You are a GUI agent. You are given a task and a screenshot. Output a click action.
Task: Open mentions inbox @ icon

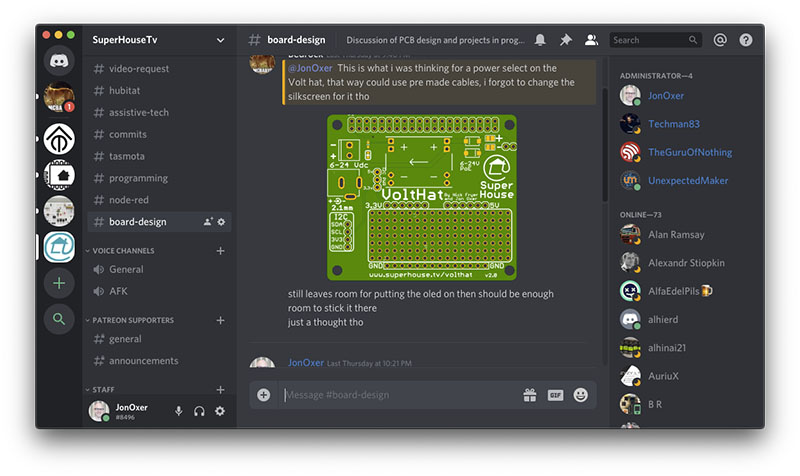point(720,40)
